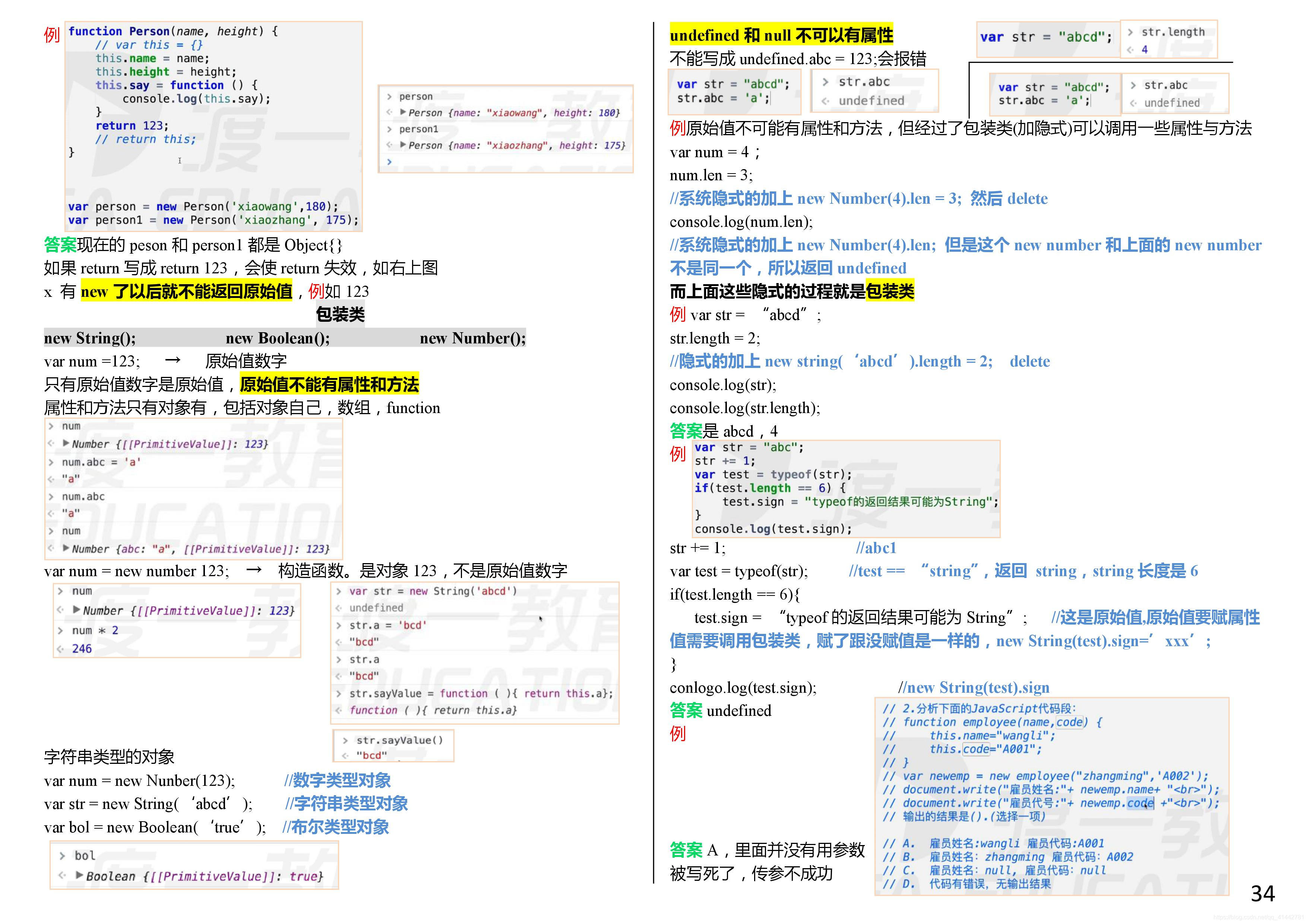Image resolution: width=1307 pixels, height=924 pixels.
Task: Click the "str += 1;" line inside the code box
Action: pos(725,461)
